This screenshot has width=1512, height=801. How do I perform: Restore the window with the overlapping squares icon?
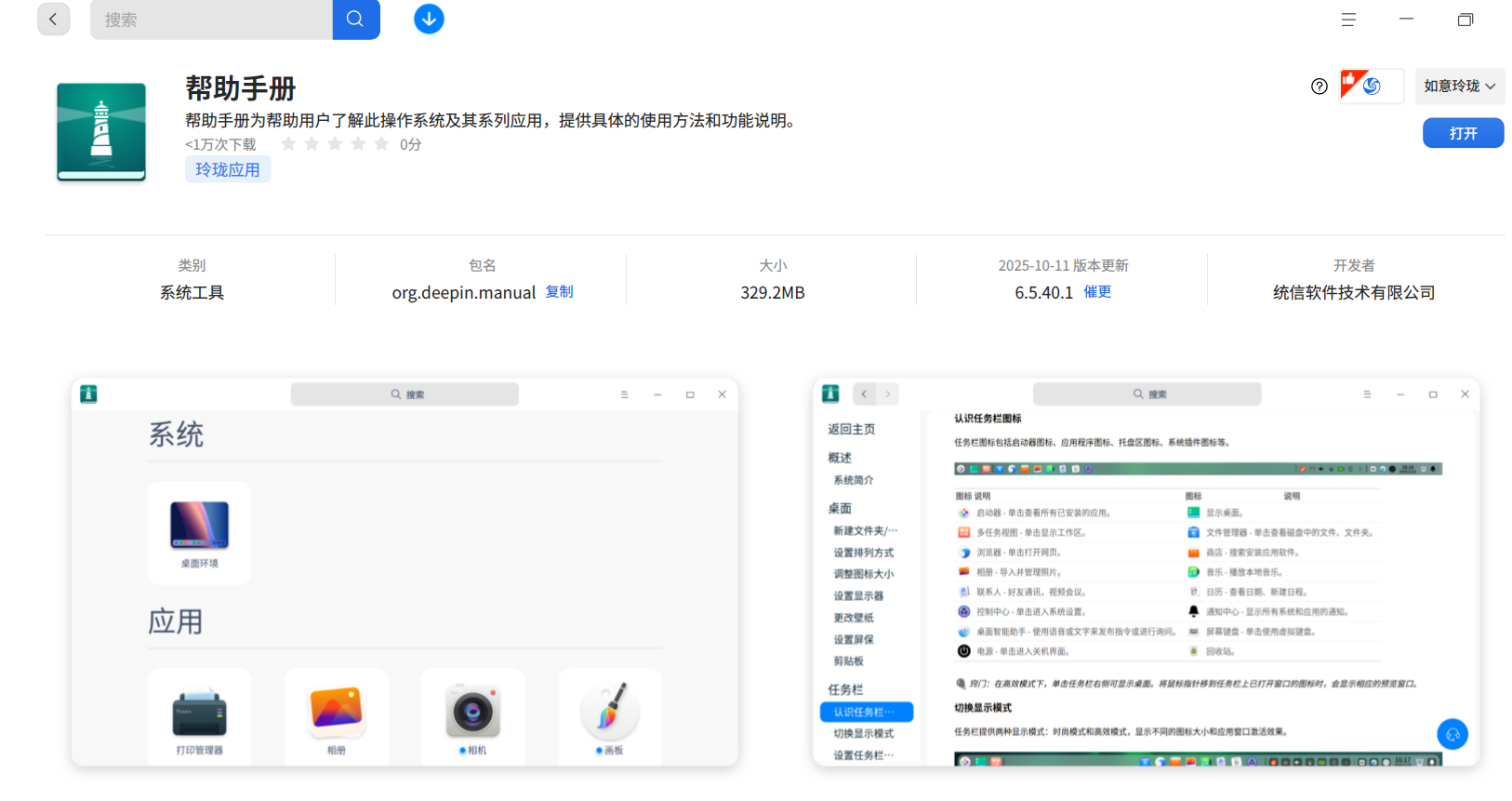(x=1466, y=20)
